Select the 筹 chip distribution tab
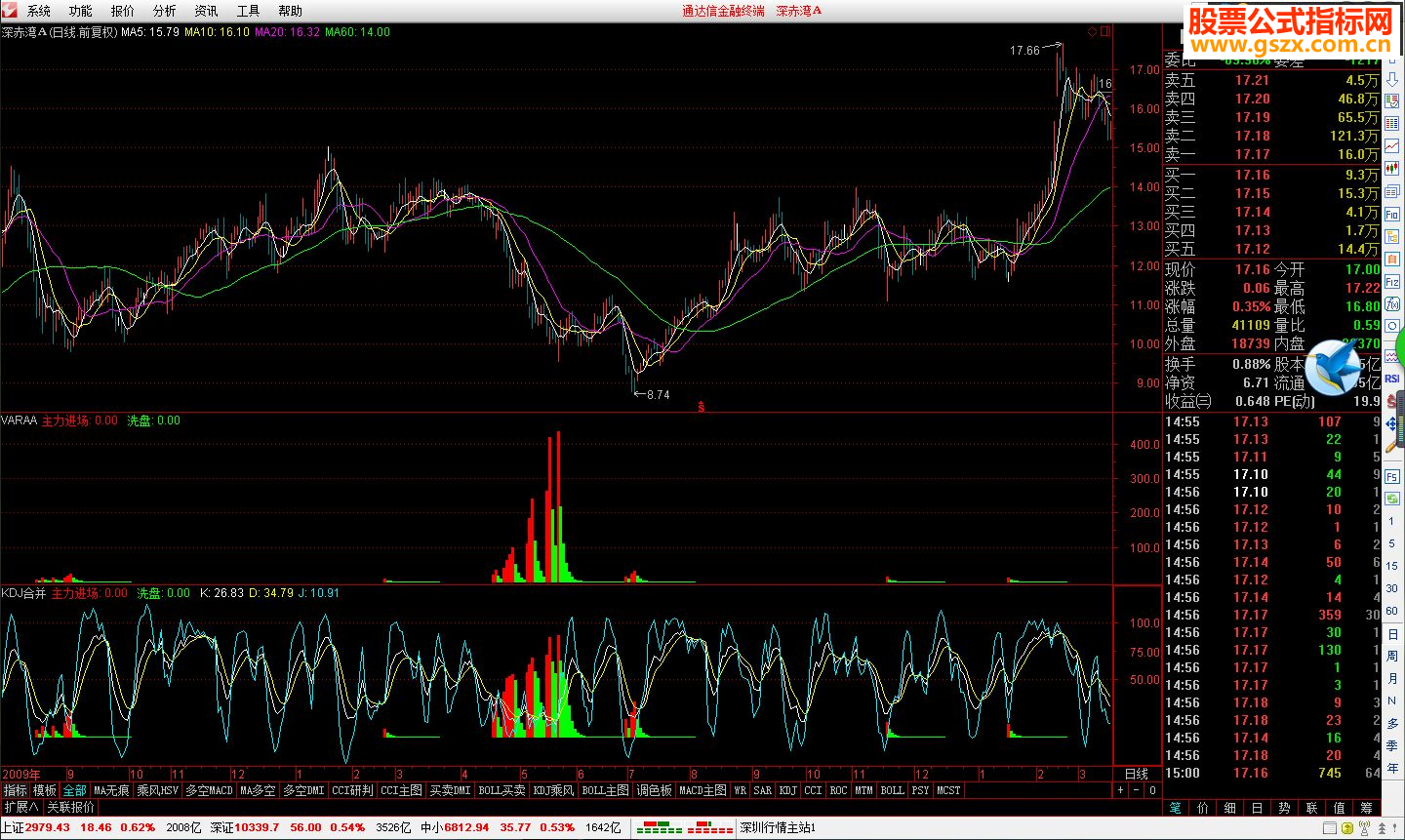Screen dimensions: 1405x840 (x=1366, y=808)
